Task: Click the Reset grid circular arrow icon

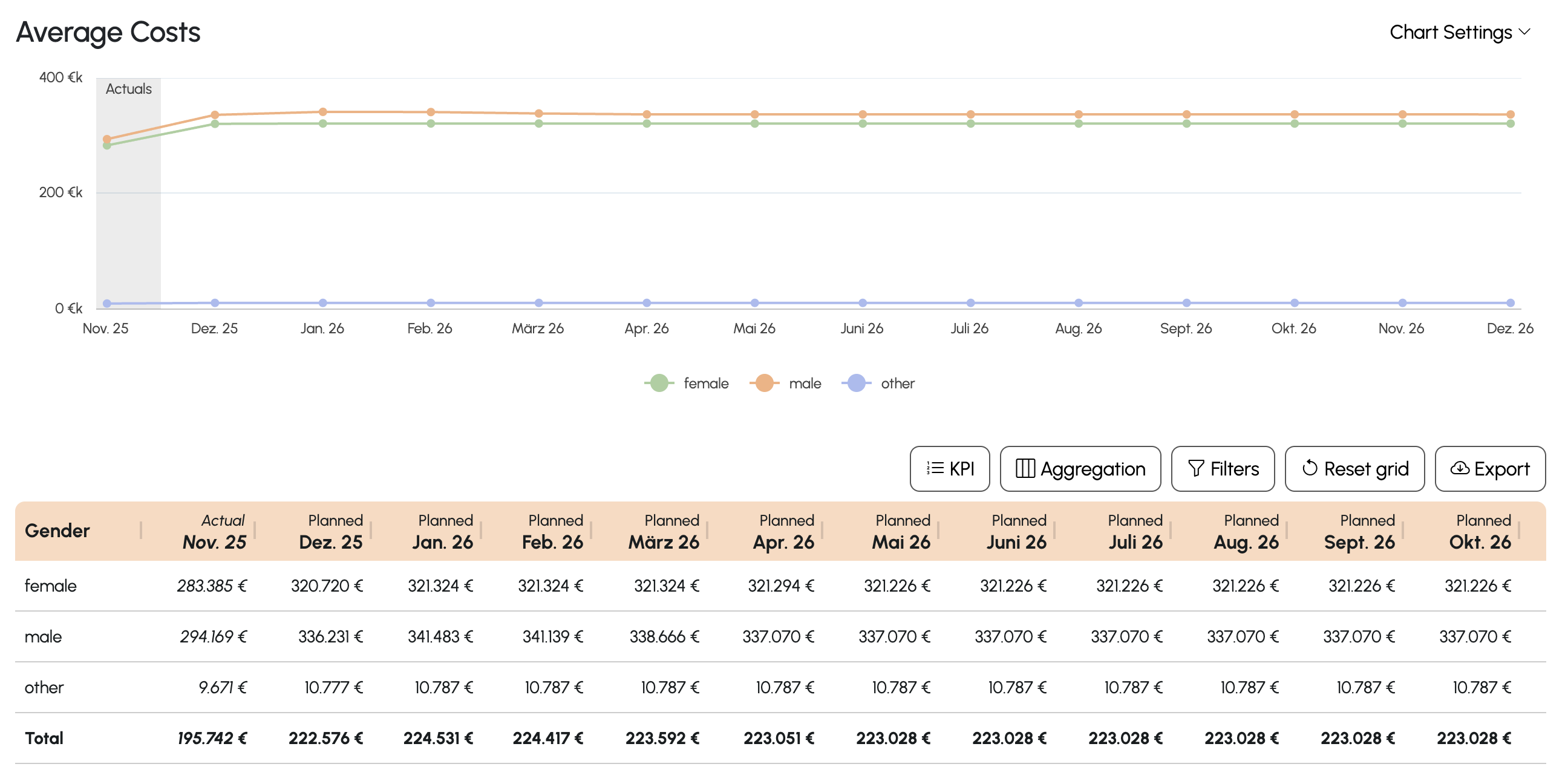Action: [x=1309, y=469]
